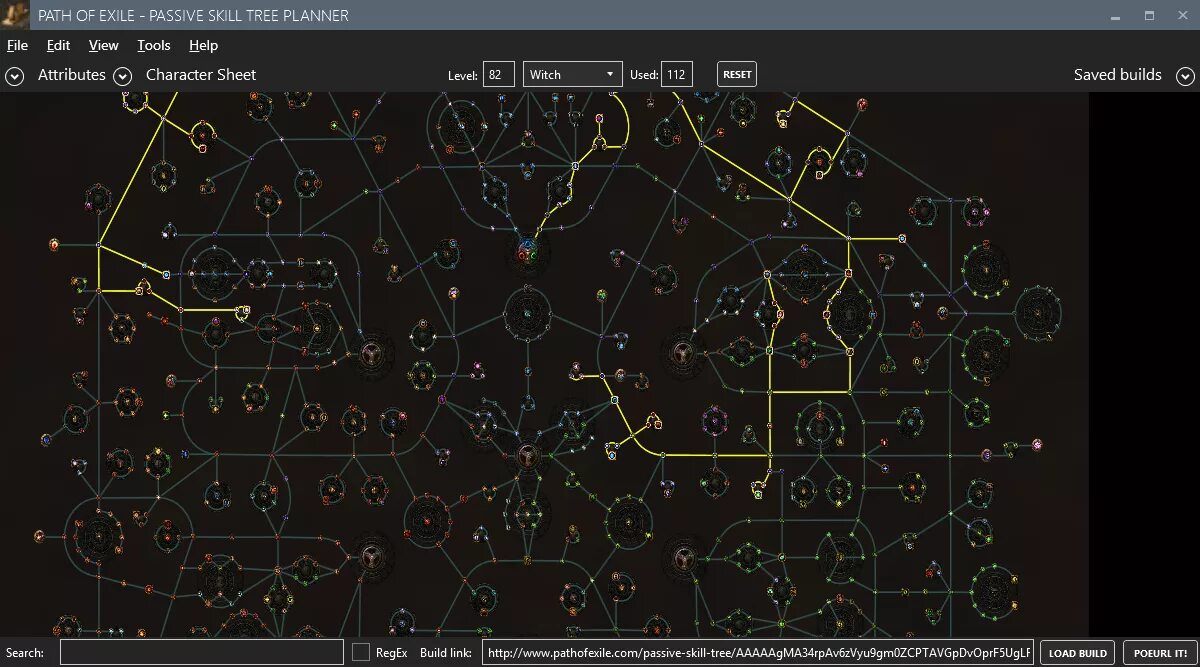The width and height of the screenshot is (1200, 667).
Task: Open the View menu
Action: click(103, 45)
